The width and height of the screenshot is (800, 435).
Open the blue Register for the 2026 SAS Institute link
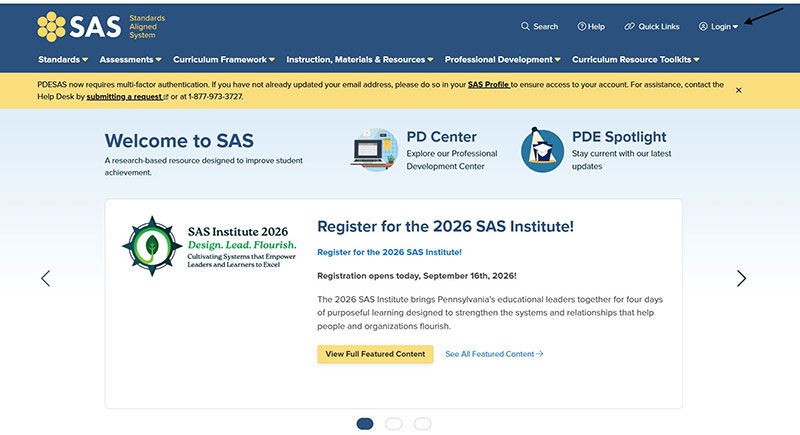(389, 252)
